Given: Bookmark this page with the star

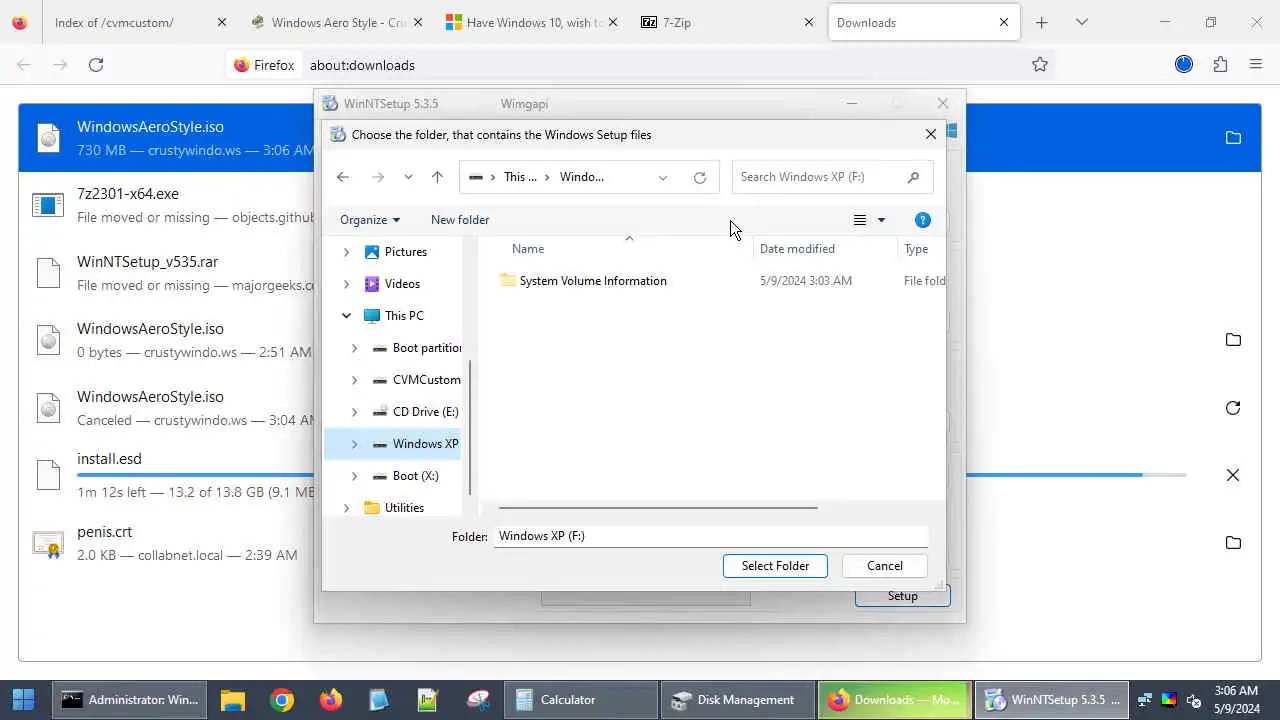Looking at the screenshot, I should click(x=1040, y=65).
